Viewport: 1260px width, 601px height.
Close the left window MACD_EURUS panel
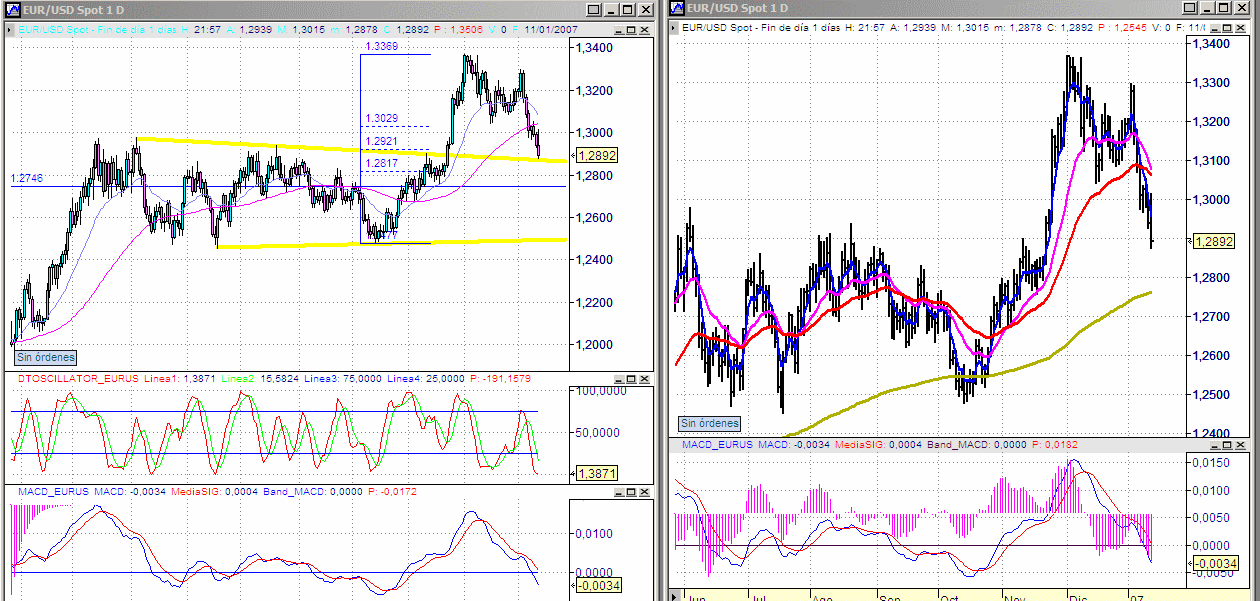pos(644,492)
